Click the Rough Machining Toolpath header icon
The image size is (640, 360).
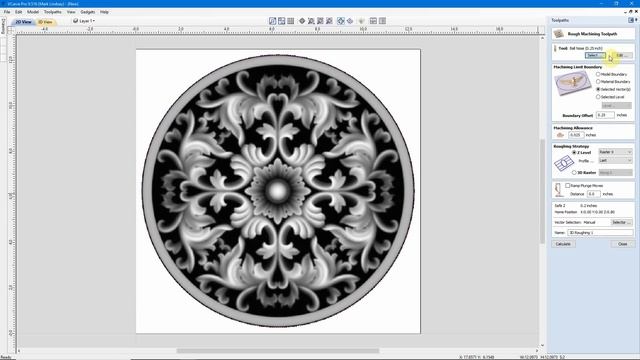point(559,34)
